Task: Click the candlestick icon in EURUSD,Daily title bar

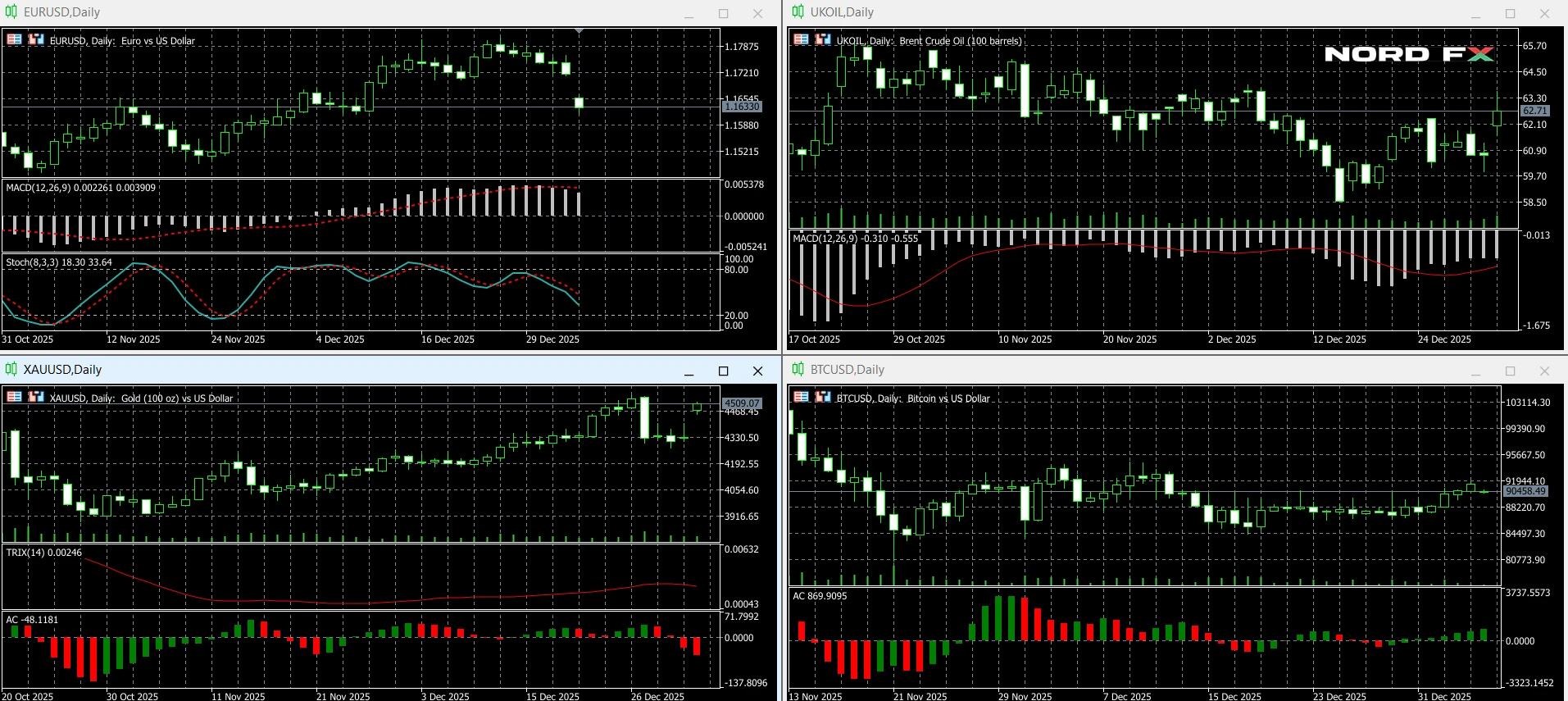Action: point(11,12)
